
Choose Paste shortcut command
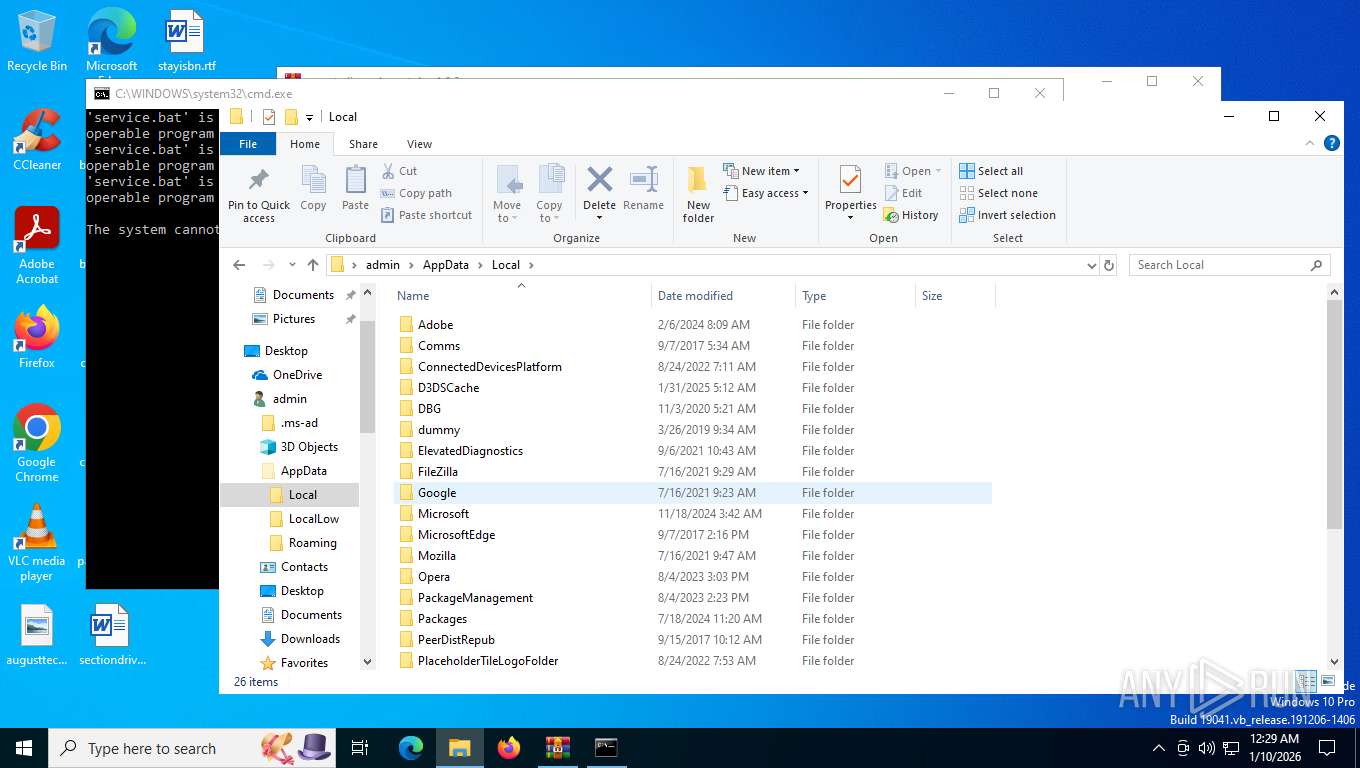coord(426,215)
